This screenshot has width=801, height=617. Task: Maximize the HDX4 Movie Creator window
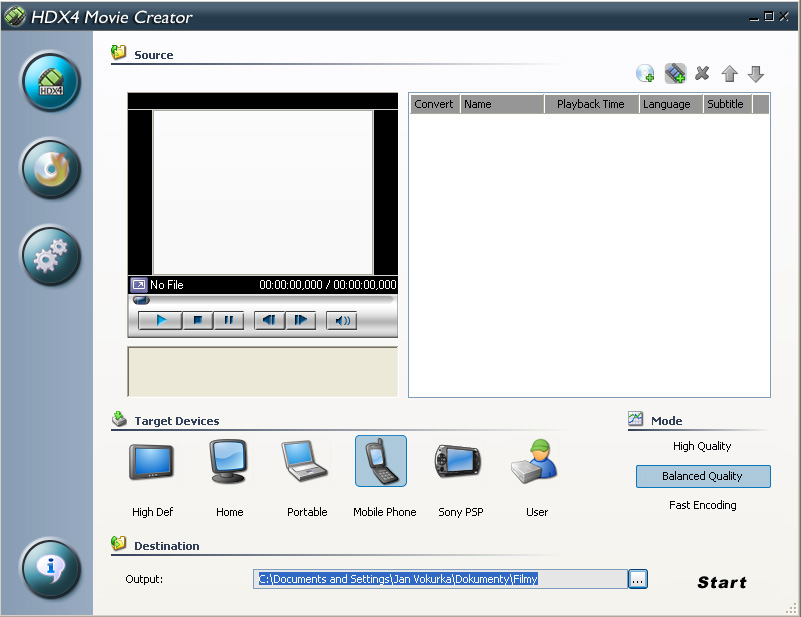click(769, 16)
